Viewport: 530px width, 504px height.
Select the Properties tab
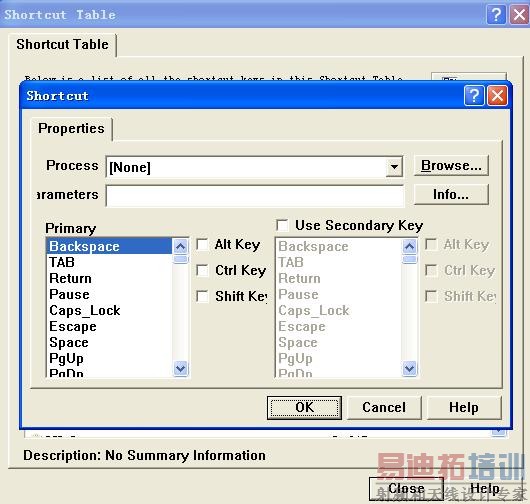click(71, 128)
